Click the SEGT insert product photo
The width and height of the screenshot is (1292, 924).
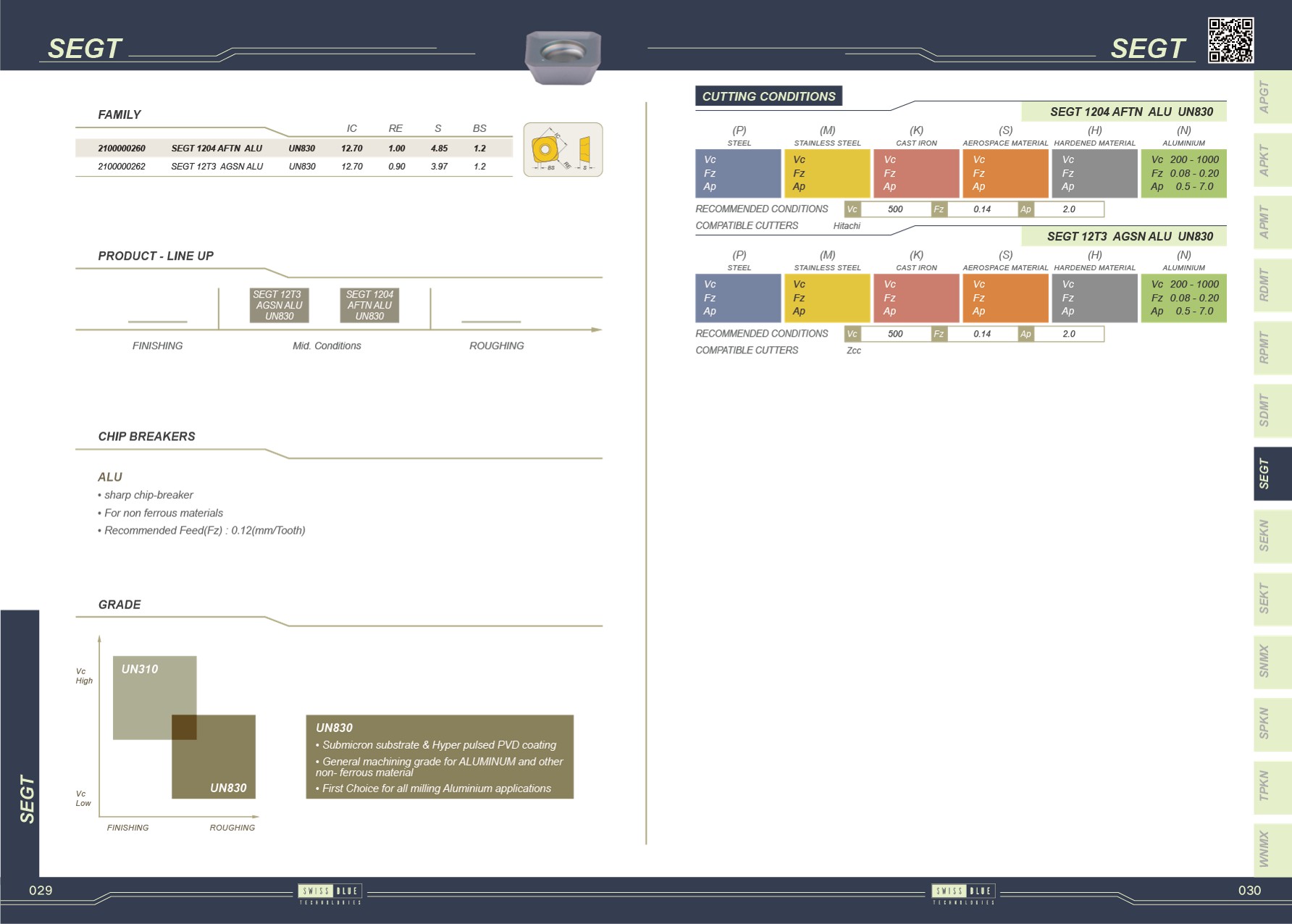click(563, 57)
